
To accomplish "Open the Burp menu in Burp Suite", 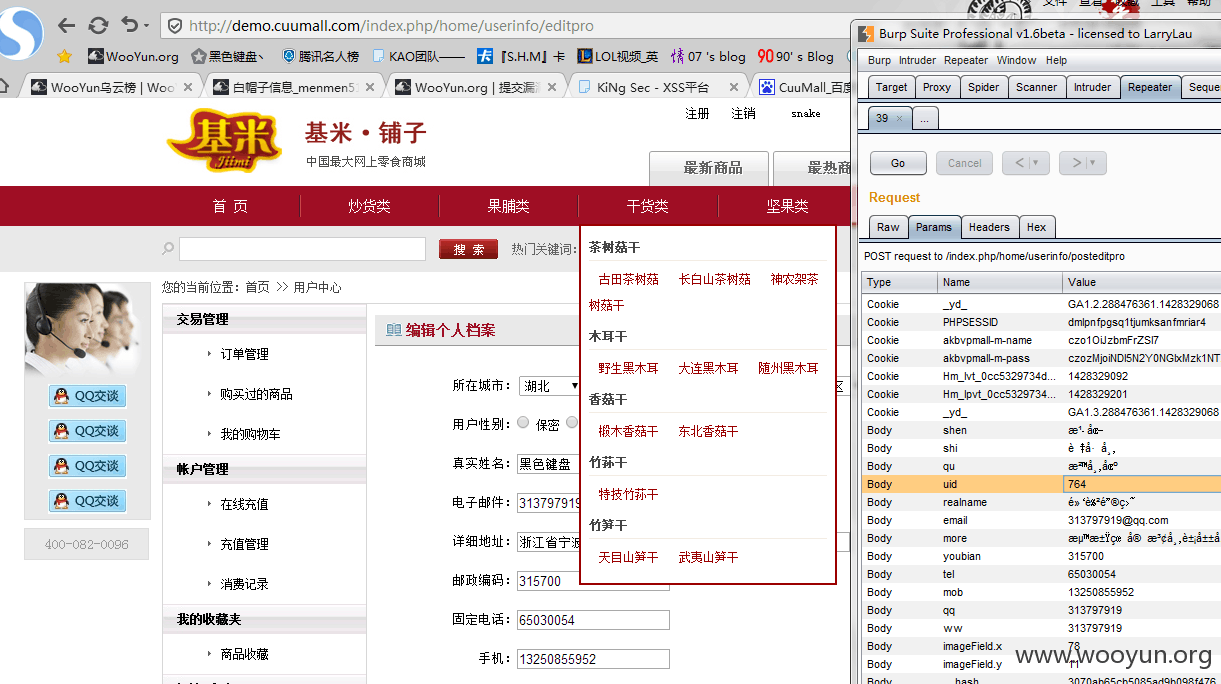I will tap(879, 60).
